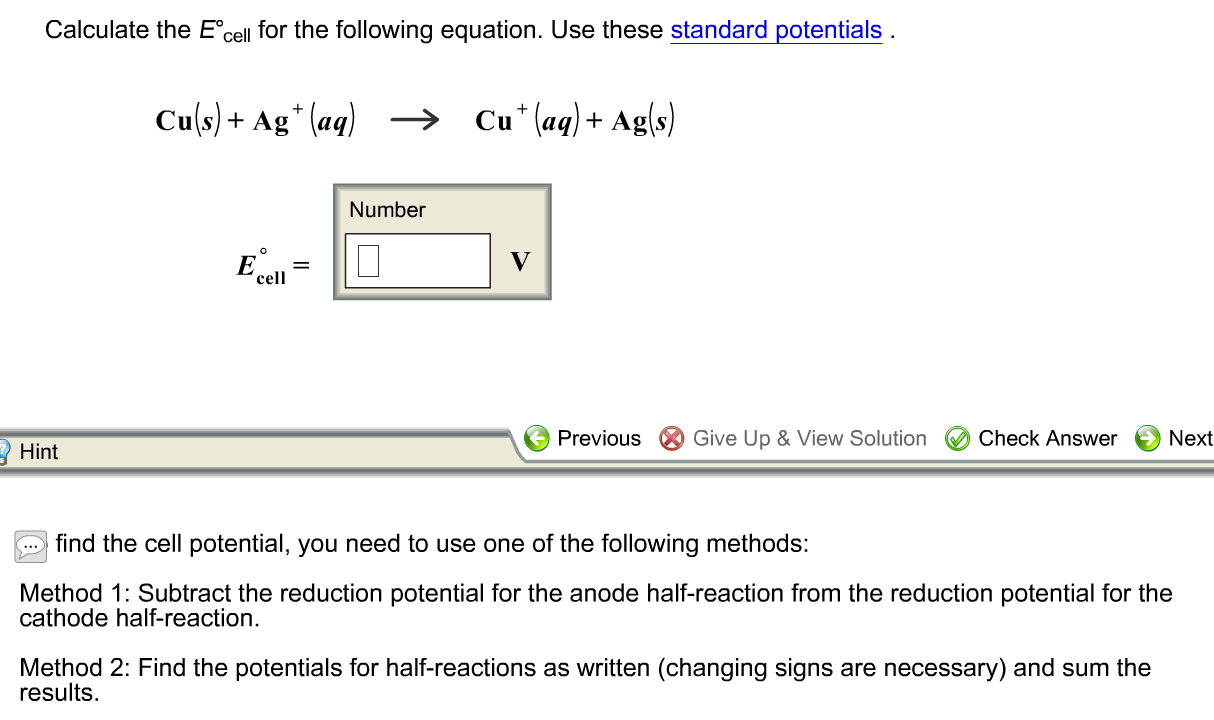The image size is (1214, 720).
Task: Select the Number entry box panel
Action: click(x=442, y=241)
